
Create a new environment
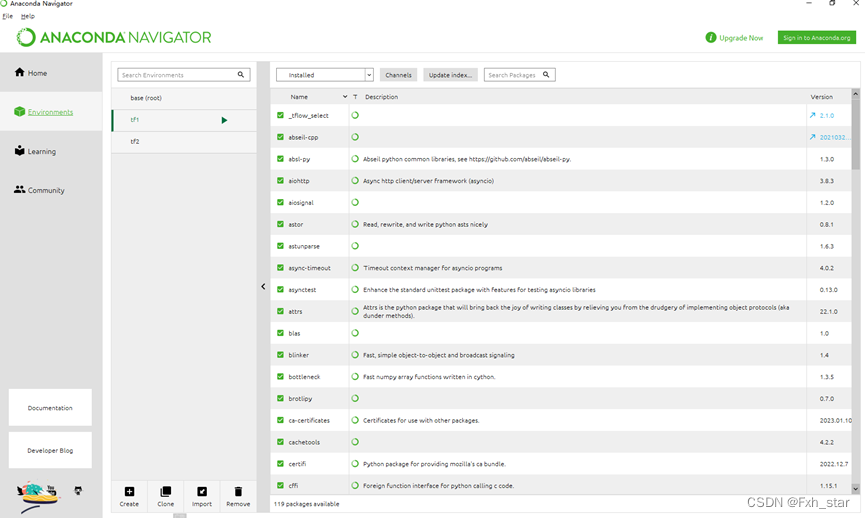click(129, 496)
